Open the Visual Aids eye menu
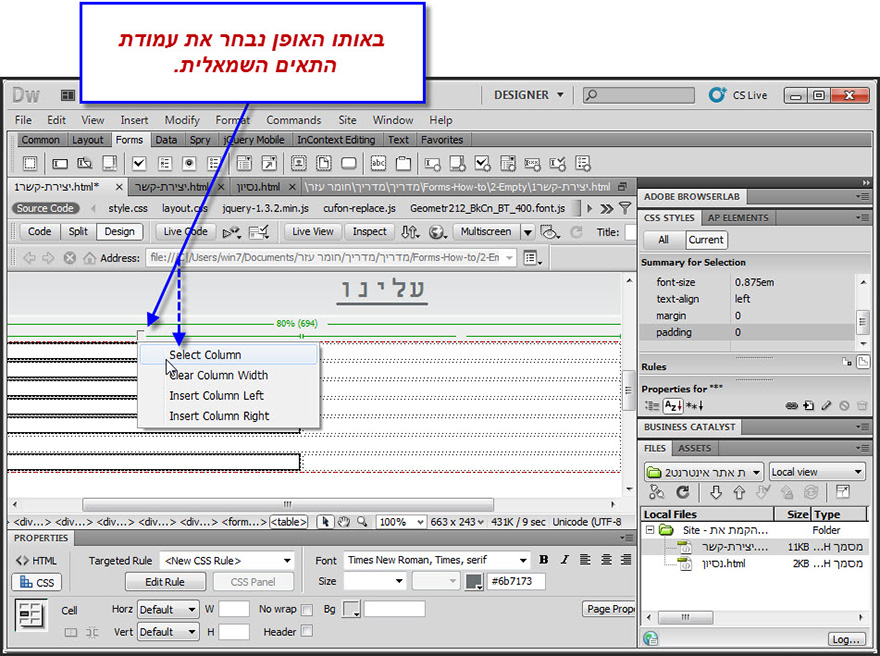This screenshot has height=656, width=880. coord(549,232)
